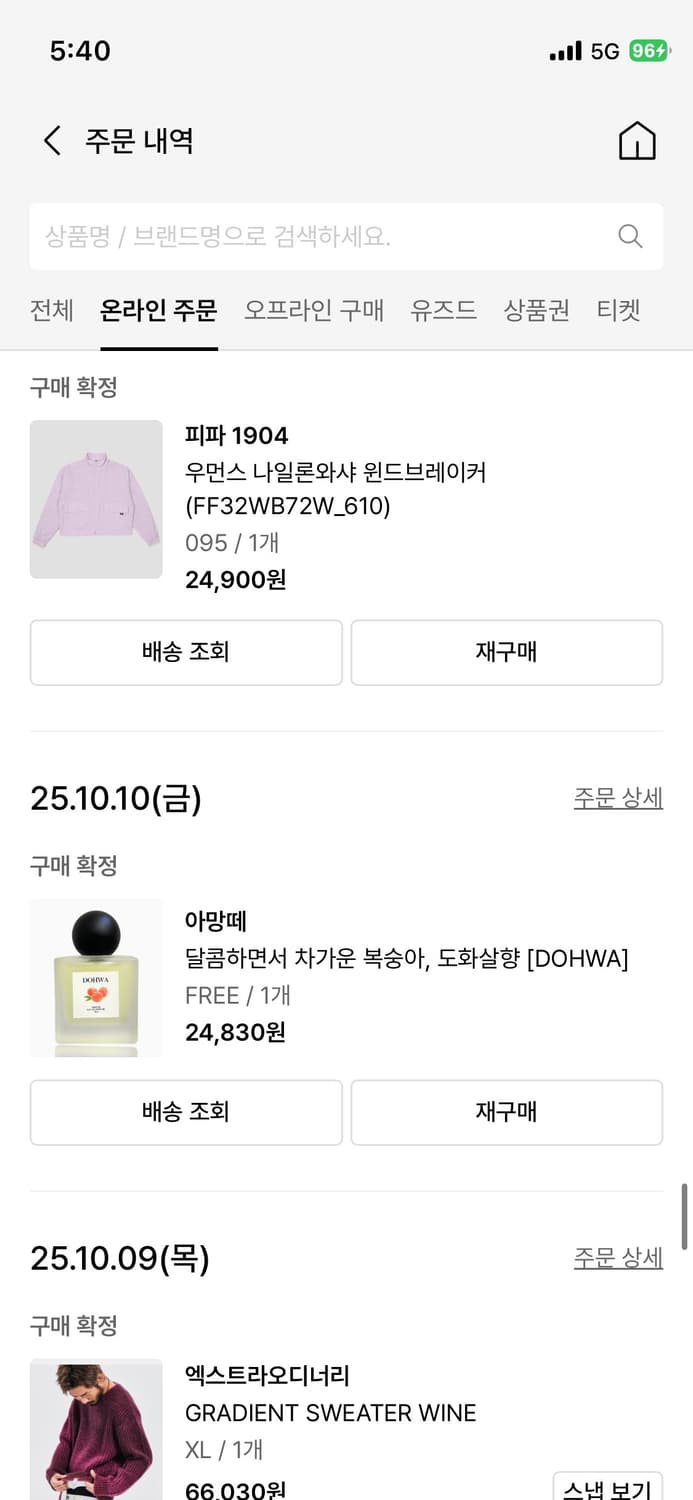The image size is (693, 1500).
Task: Tap the home icon in top right
Action: tap(637, 141)
